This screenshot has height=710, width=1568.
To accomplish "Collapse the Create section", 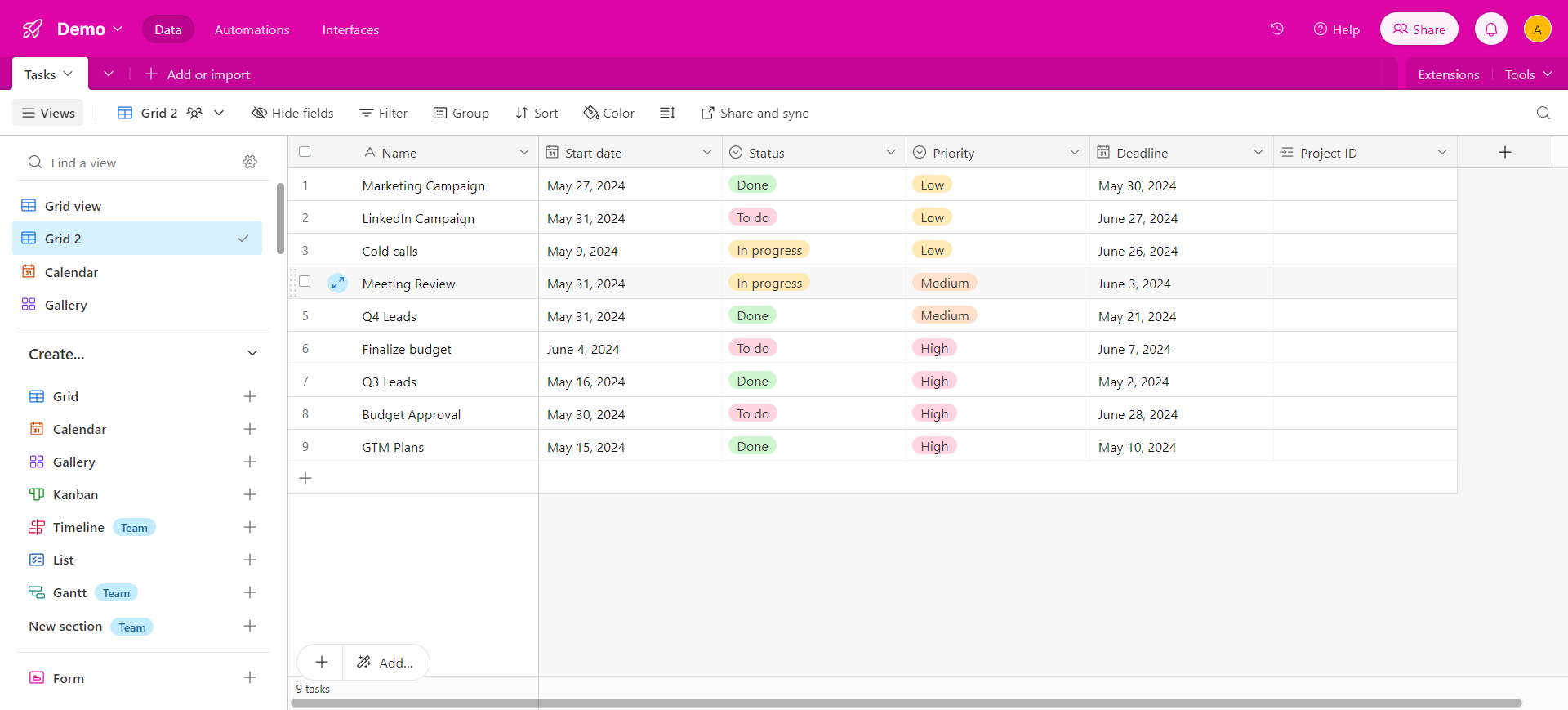I will (x=252, y=353).
